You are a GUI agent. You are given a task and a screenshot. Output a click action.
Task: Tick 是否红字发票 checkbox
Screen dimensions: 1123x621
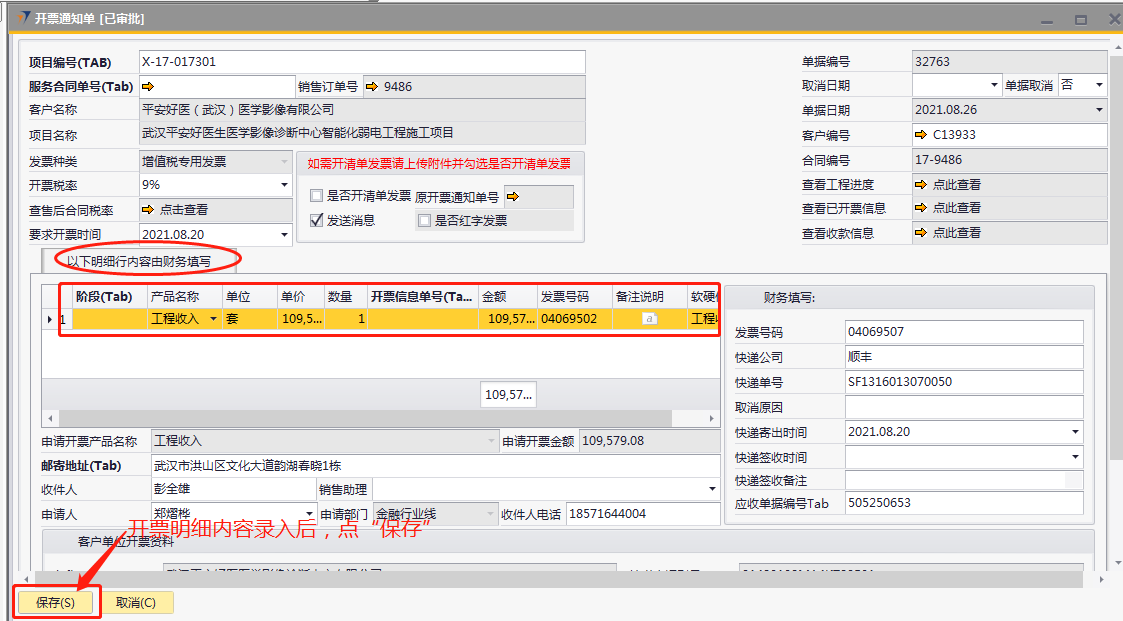click(x=425, y=221)
